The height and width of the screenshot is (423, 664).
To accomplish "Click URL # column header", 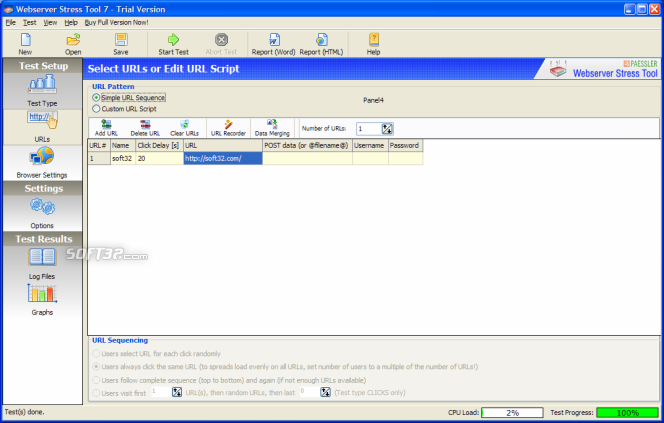I will [99, 145].
